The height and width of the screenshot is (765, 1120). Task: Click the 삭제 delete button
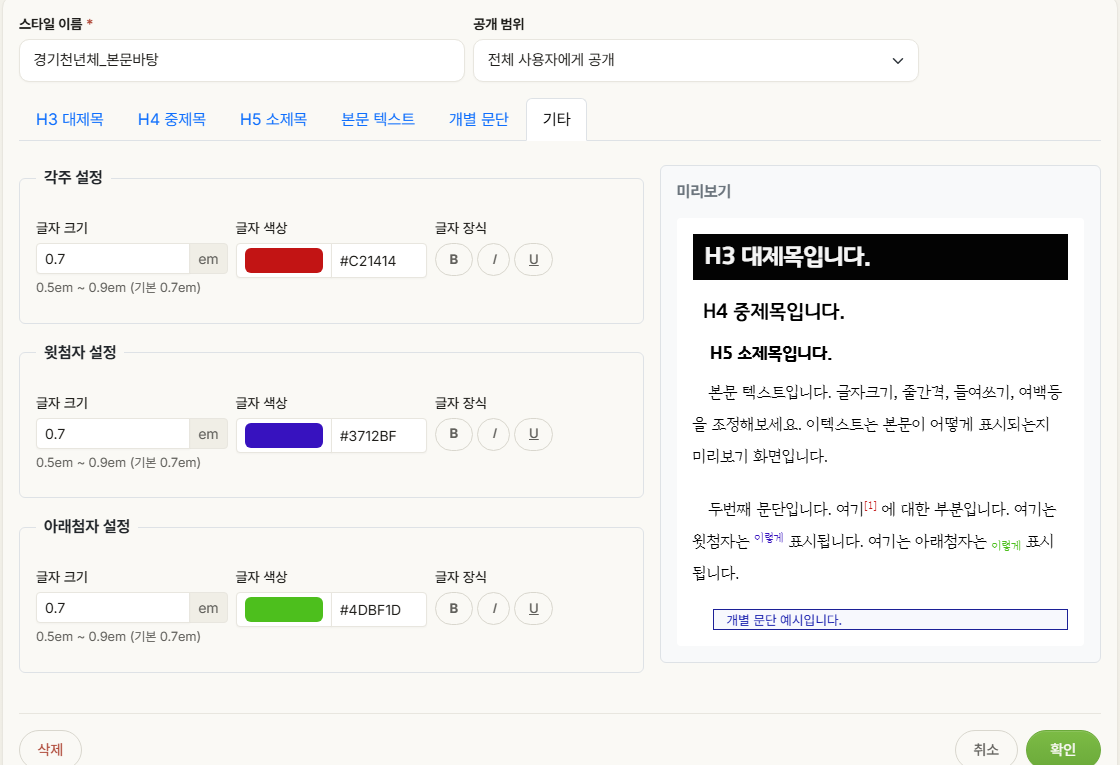click(50, 749)
